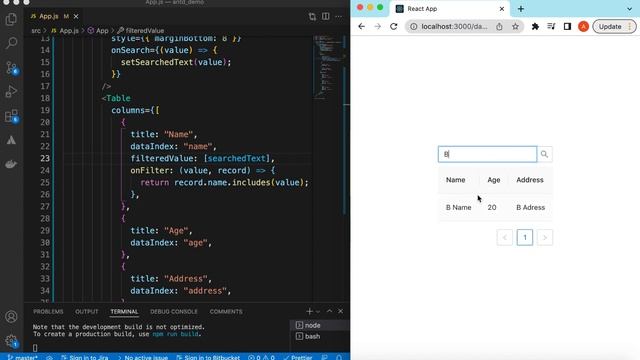Open the Source Control view
Image resolution: width=640 pixels, height=360 pixels.
(x=11, y=67)
